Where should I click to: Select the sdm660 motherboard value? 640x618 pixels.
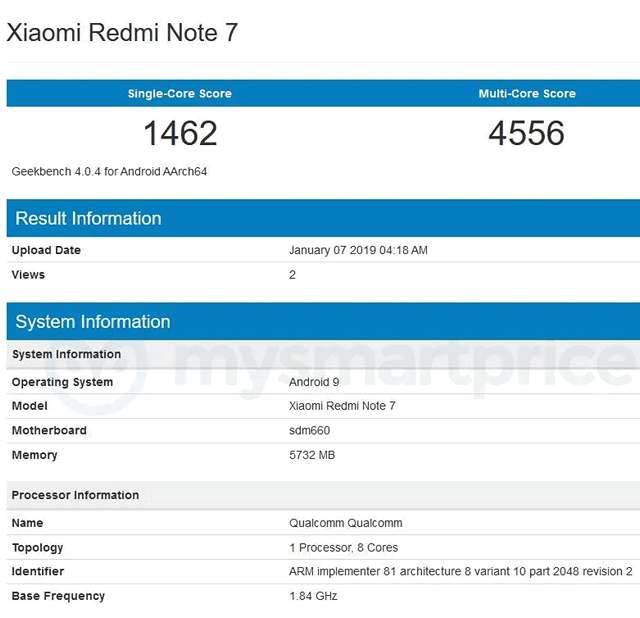tap(309, 430)
